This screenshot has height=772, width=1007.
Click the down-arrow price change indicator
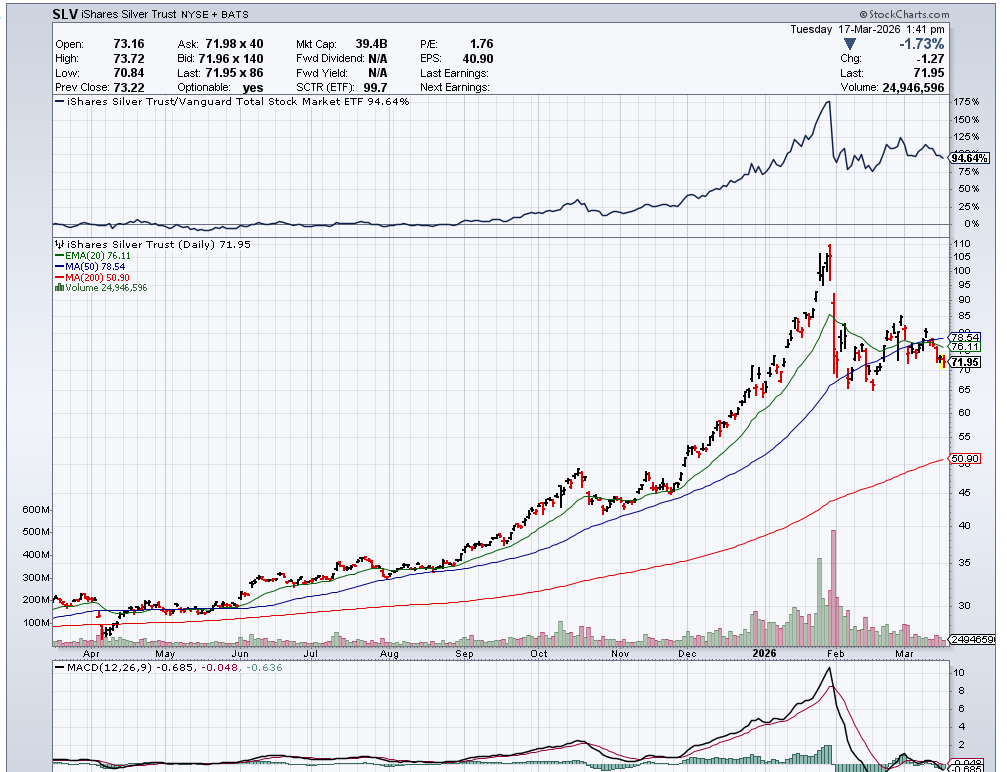[x=850, y=44]
